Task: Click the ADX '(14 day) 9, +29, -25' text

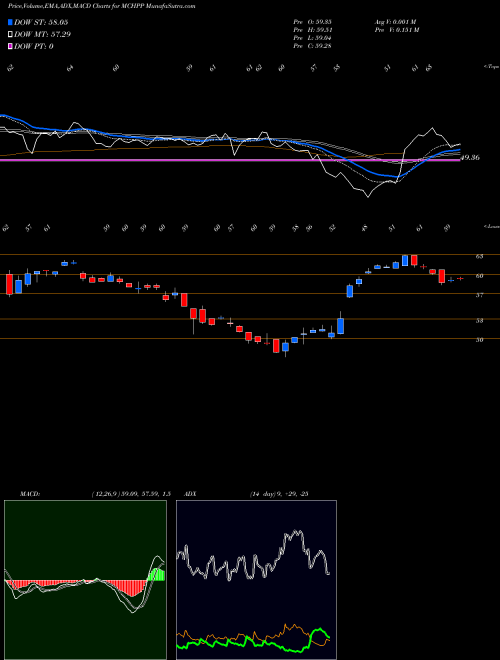Action: tap(279, 494)
